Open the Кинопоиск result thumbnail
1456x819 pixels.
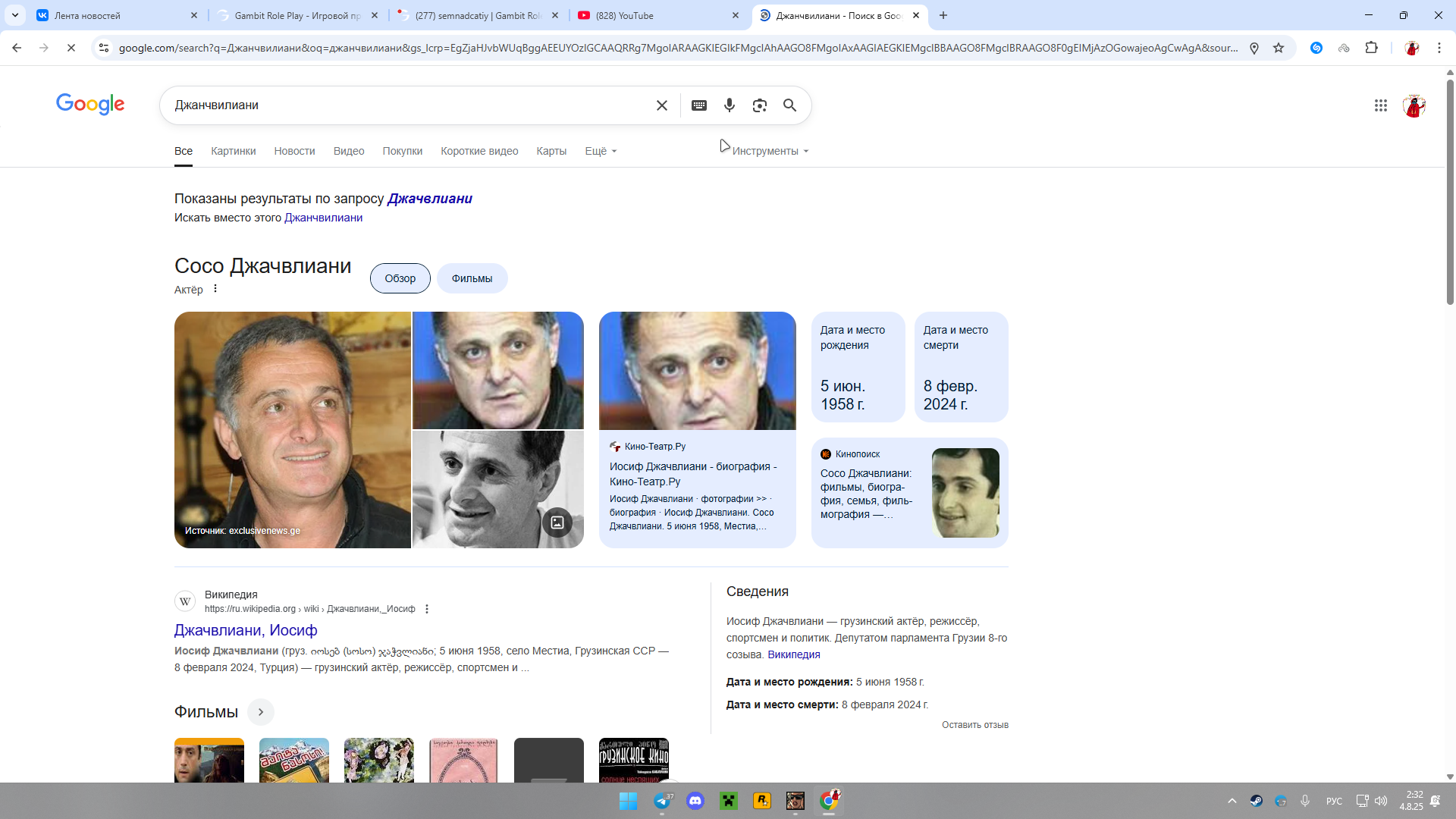point(965,493)
